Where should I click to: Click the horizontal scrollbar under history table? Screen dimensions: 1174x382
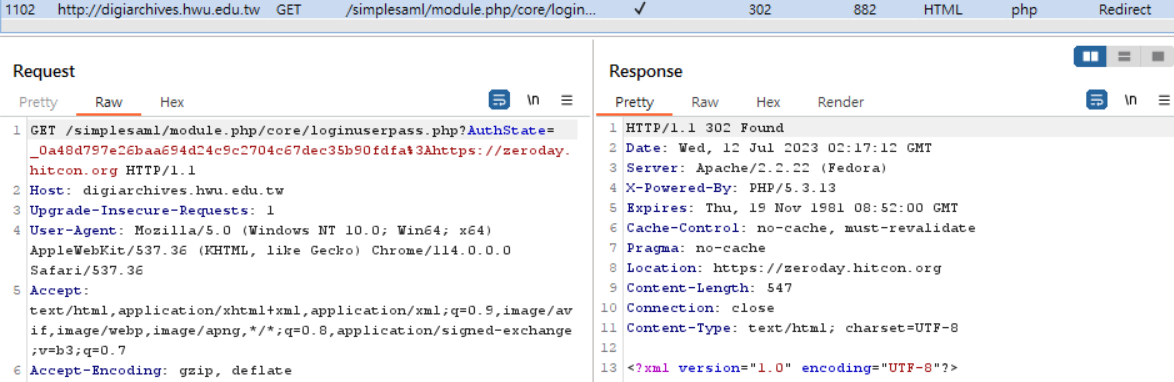[587, 26]
